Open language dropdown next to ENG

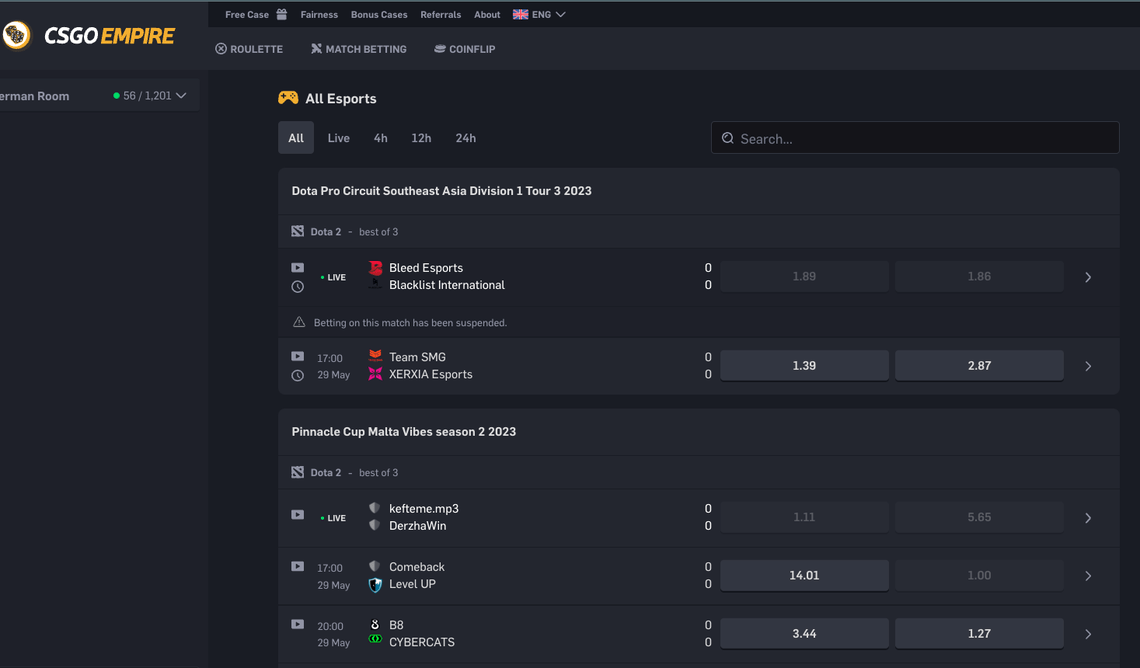pyautogui.click(x=561, y=15)
